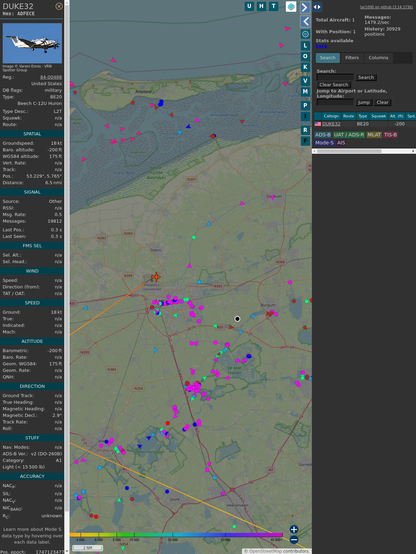Toggle the double-arrow sidebar width button
The width and height of the screenshot is (416, 554).
pos(317,7)
